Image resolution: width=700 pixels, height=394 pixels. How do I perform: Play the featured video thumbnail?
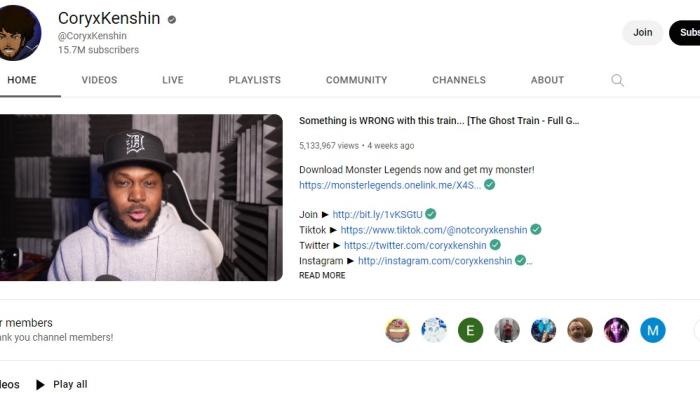141,197
